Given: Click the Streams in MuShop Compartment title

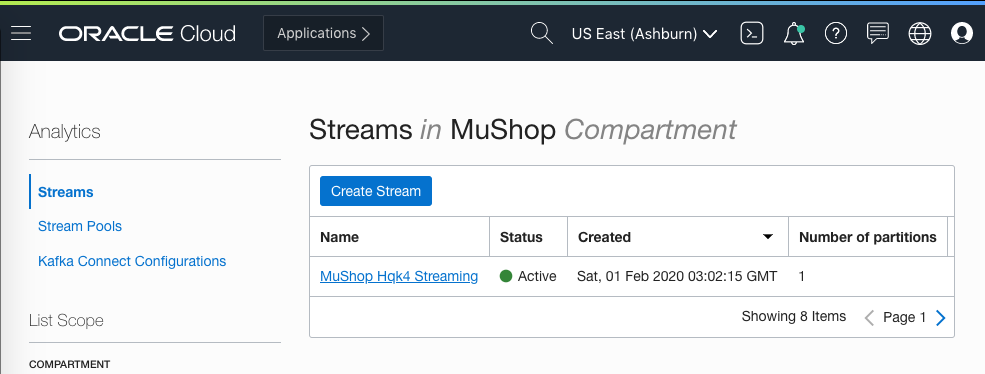Looking at the screenshot, I should (x=523, y=130).
